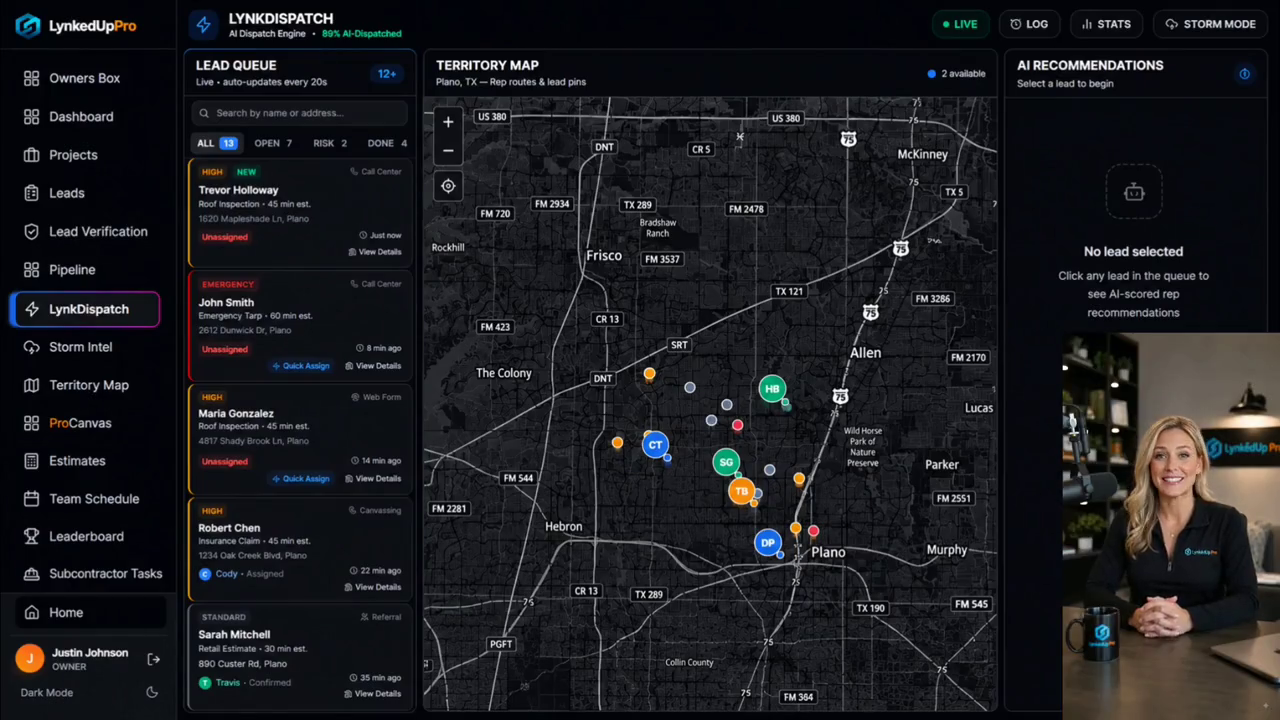This screenshot has width=1280, height=720.
Task: Click the search field in Lead Queue
Action: pyautogui.click(x=299, y=113)
